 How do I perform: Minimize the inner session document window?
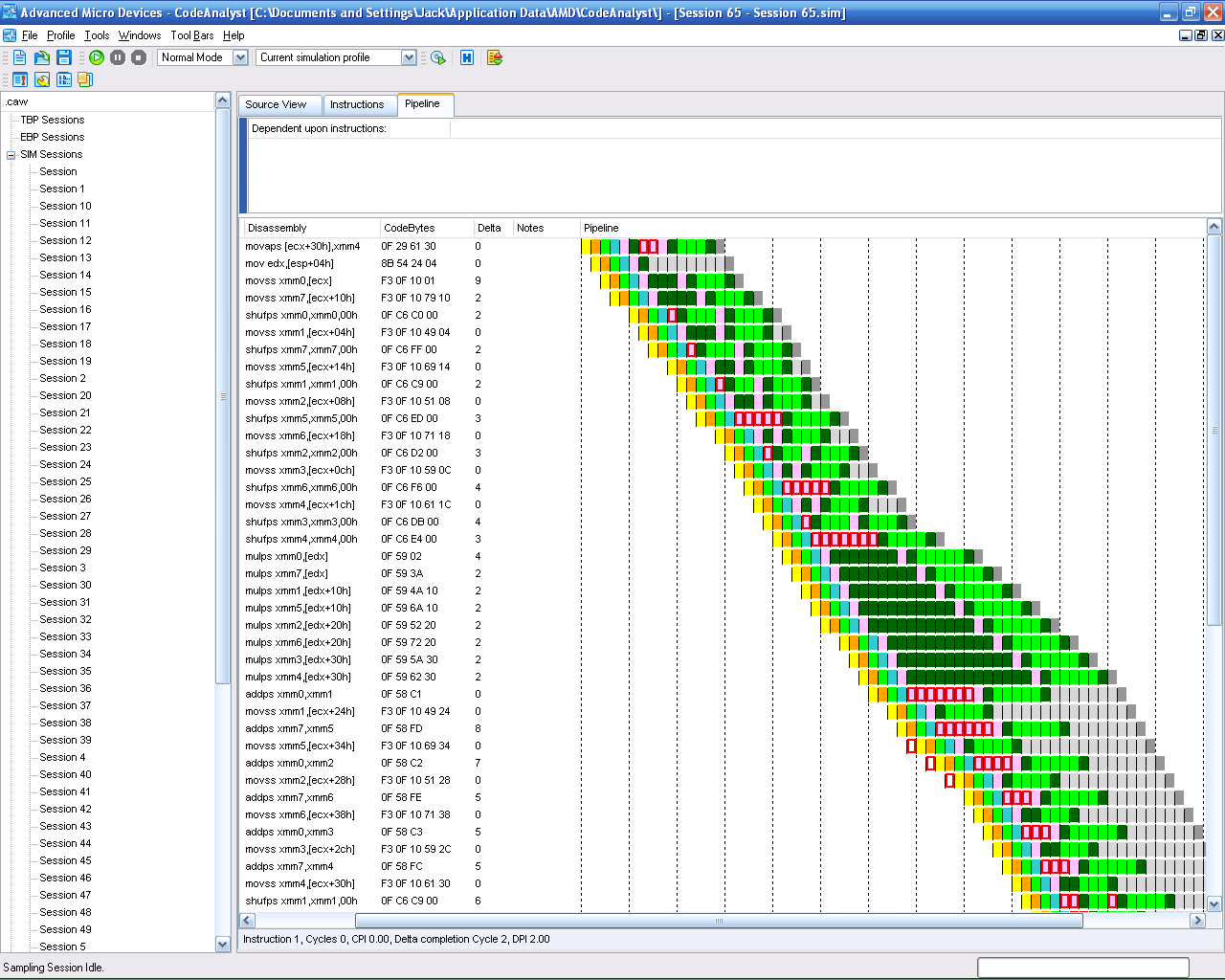(x=1185, y=35)
